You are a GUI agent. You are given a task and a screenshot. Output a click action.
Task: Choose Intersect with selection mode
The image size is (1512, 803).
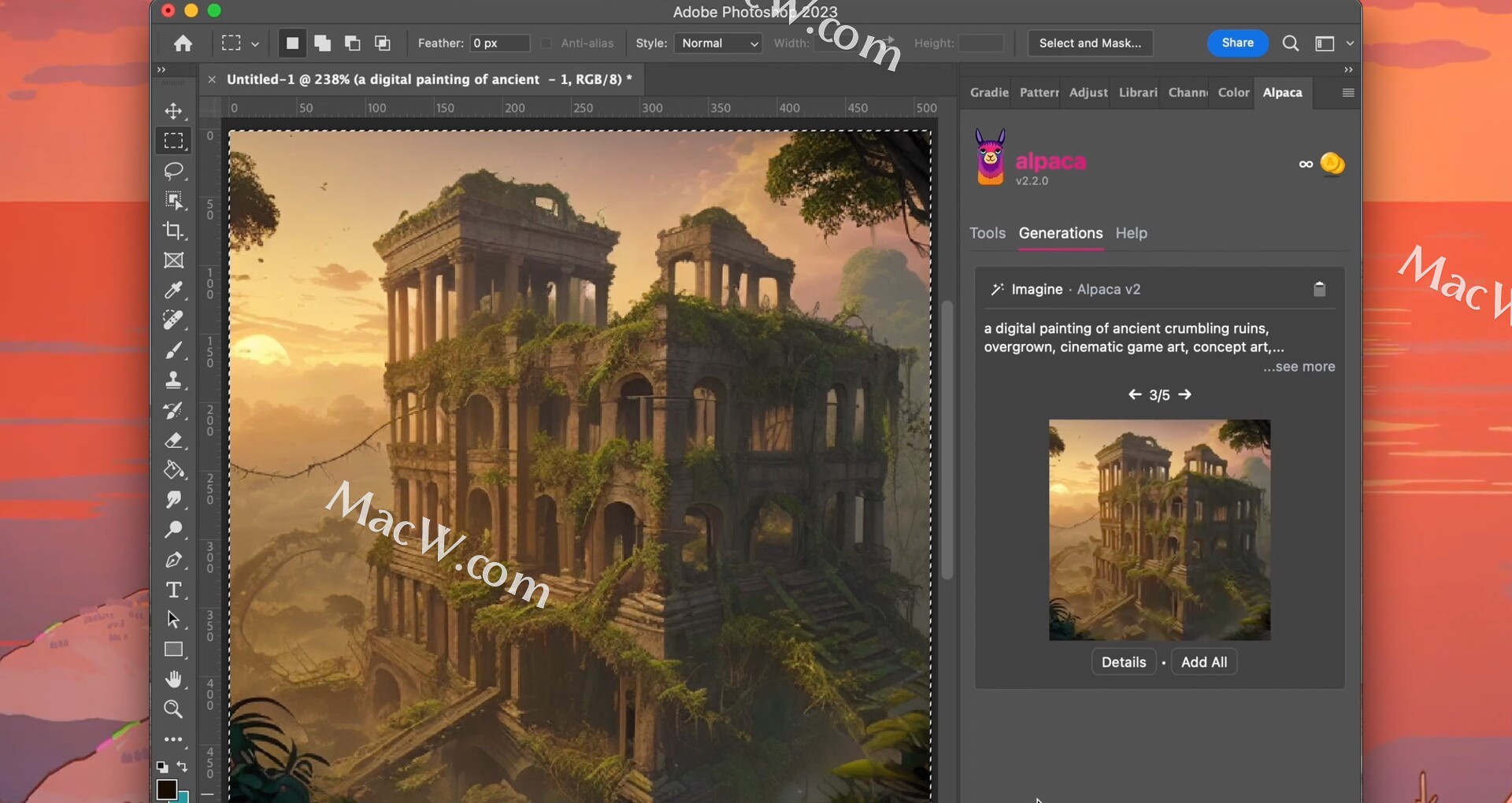[x=382, y=43]
